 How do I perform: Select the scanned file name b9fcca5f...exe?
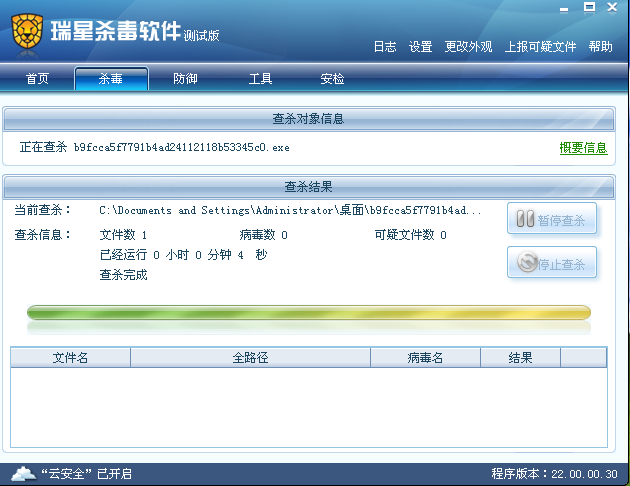[x=182, y=148]
